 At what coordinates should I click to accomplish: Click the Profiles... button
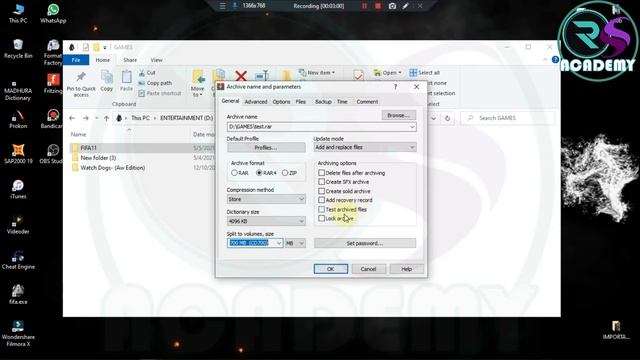tap(266, 147)
